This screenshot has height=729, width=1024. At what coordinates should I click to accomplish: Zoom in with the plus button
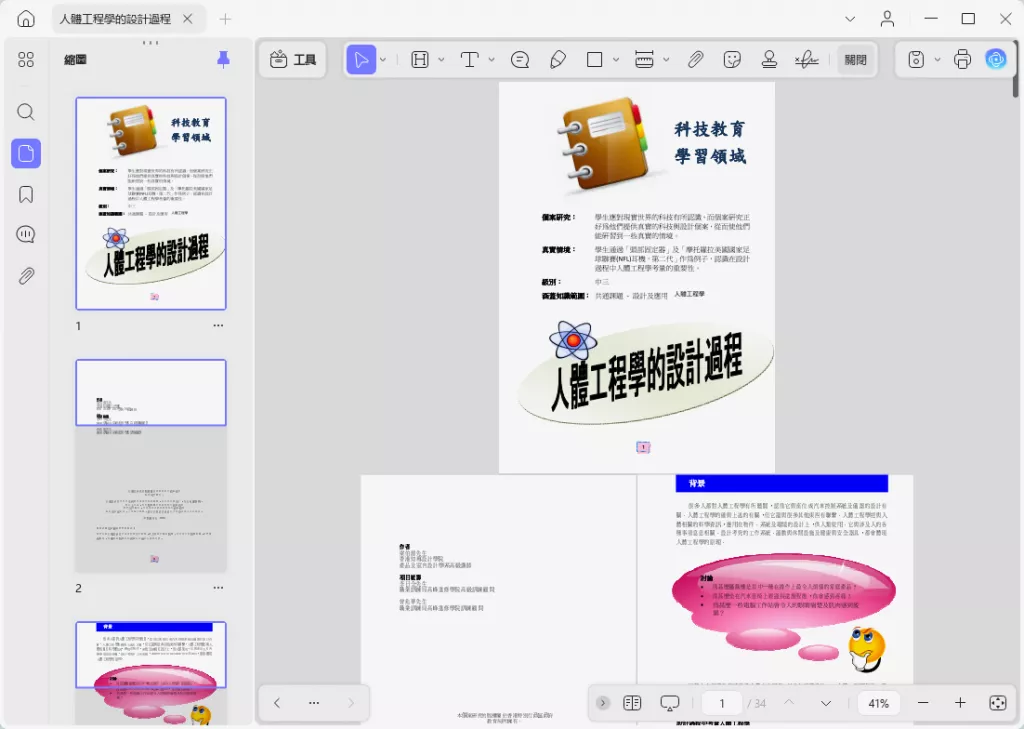point(960,703)
